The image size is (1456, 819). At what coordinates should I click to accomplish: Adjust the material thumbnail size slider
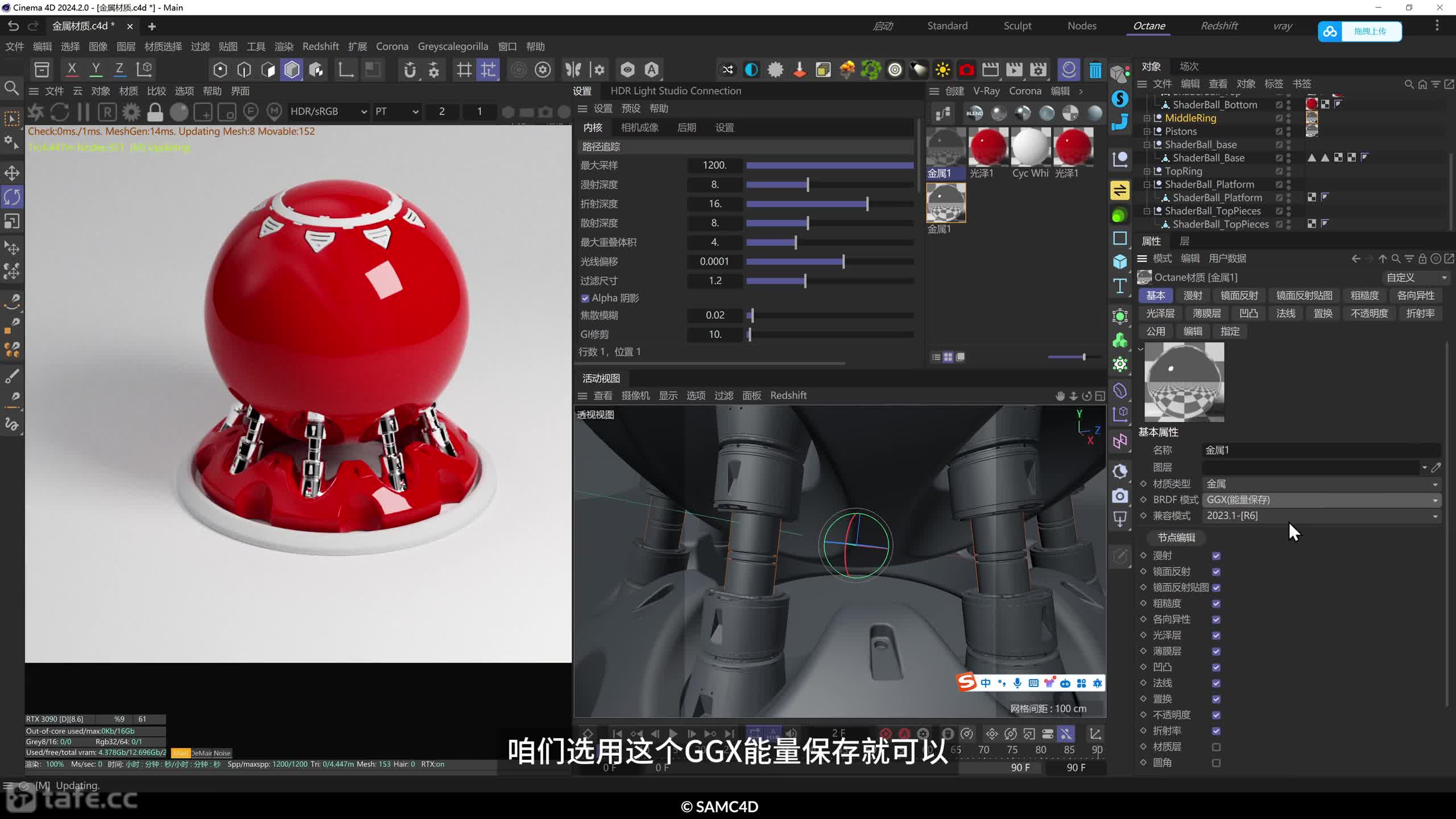(x=1074, y=357)
